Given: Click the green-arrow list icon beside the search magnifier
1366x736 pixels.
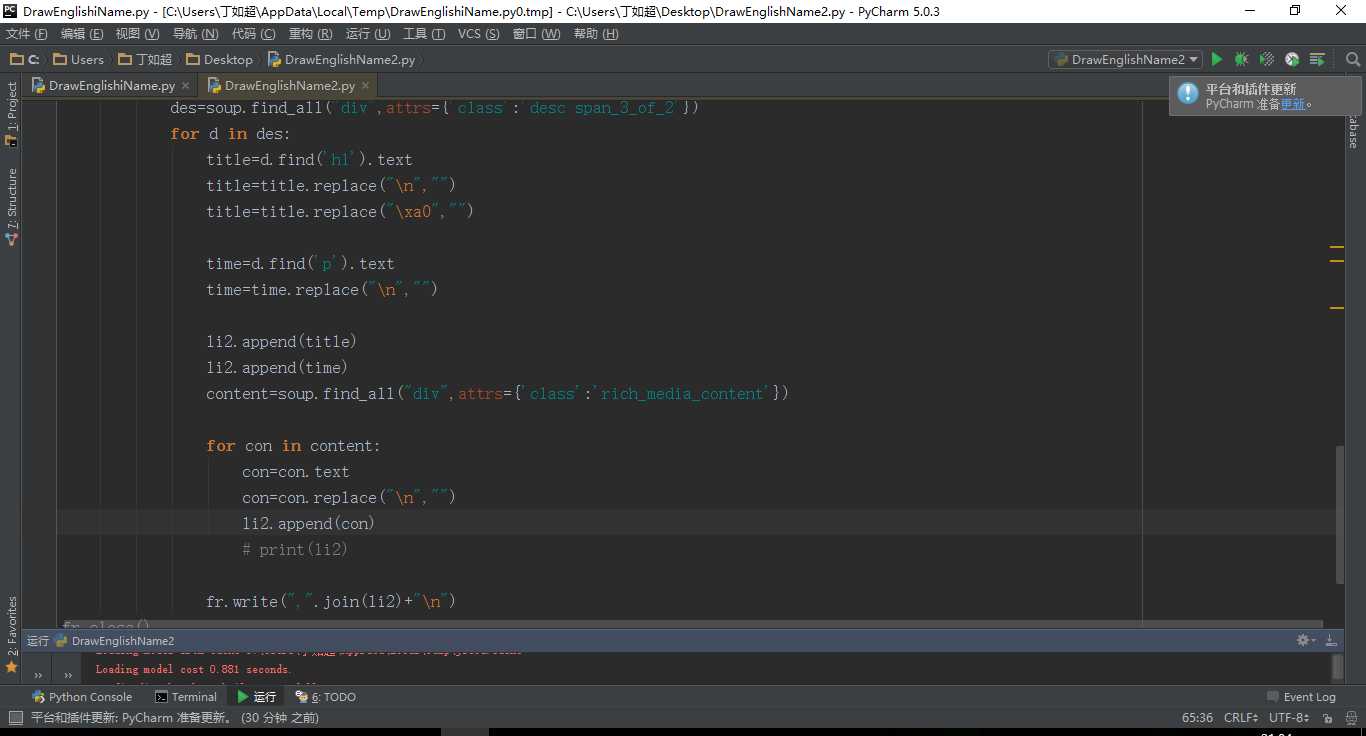Looking at the screenshot, I should [x=1317, y=60].
